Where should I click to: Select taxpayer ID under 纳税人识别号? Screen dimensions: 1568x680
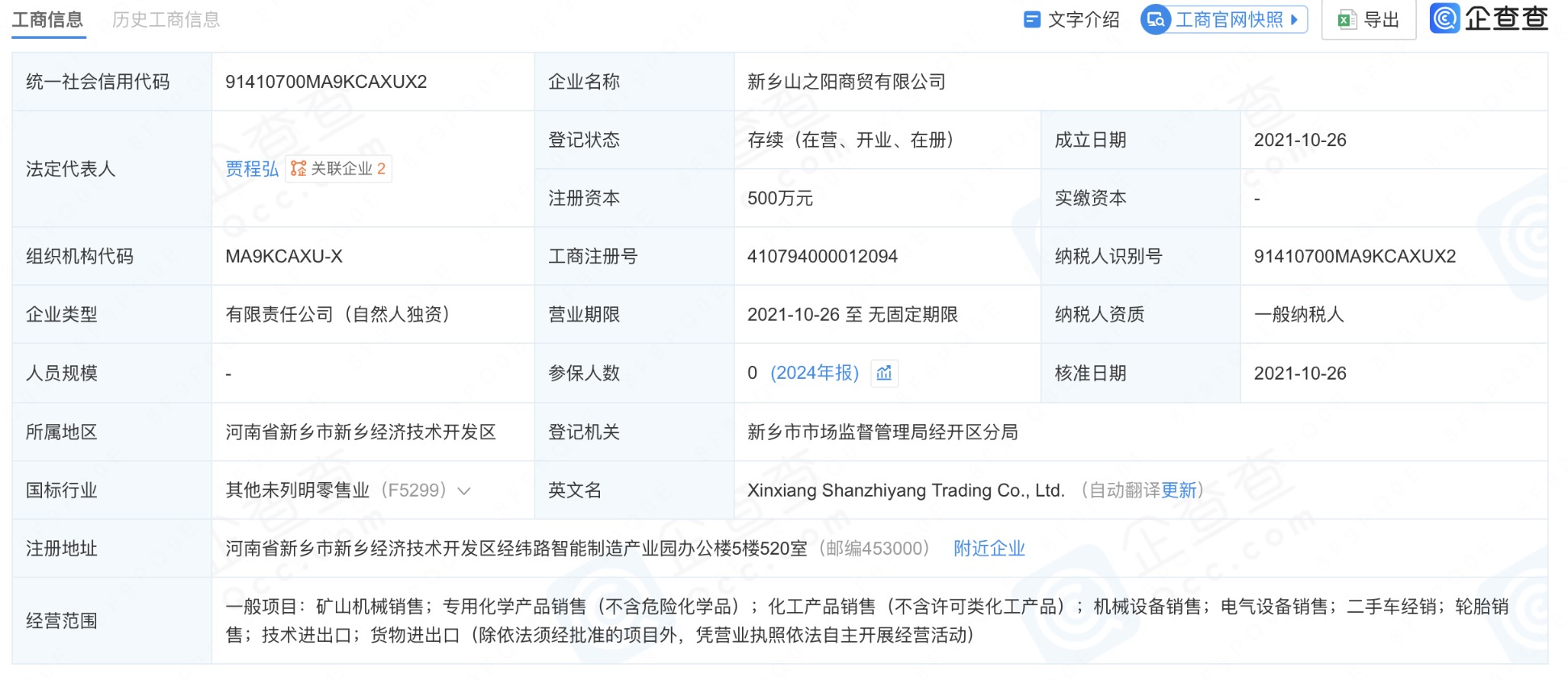click(1355, 256)
